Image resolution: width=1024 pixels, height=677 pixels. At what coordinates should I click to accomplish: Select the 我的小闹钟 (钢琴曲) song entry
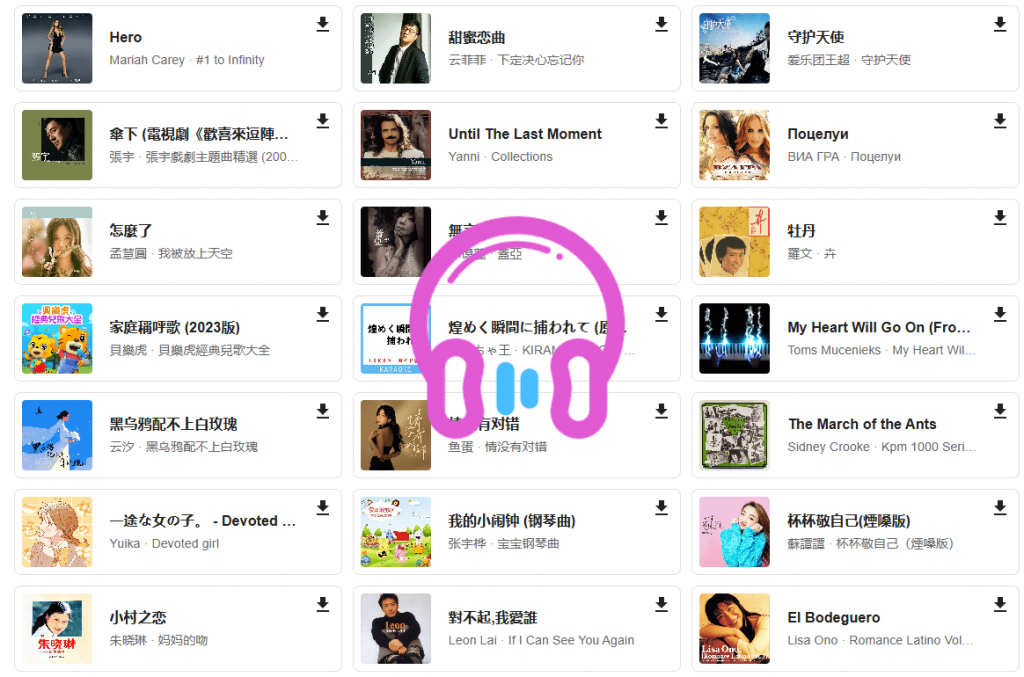coord(517,532)
